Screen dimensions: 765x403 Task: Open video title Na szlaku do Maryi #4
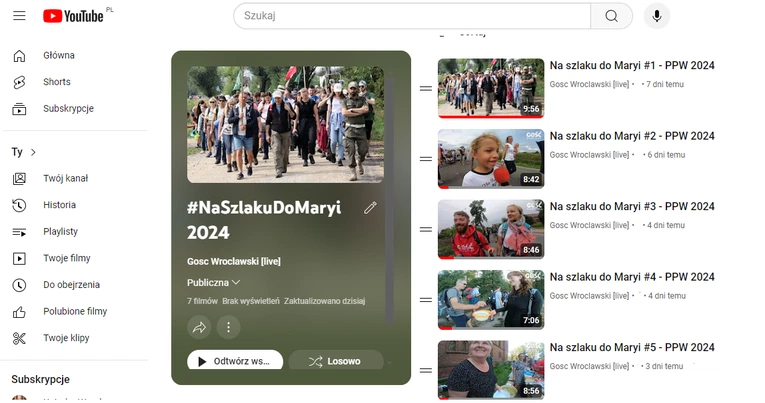pyautogui.click(x=632, y=277)
